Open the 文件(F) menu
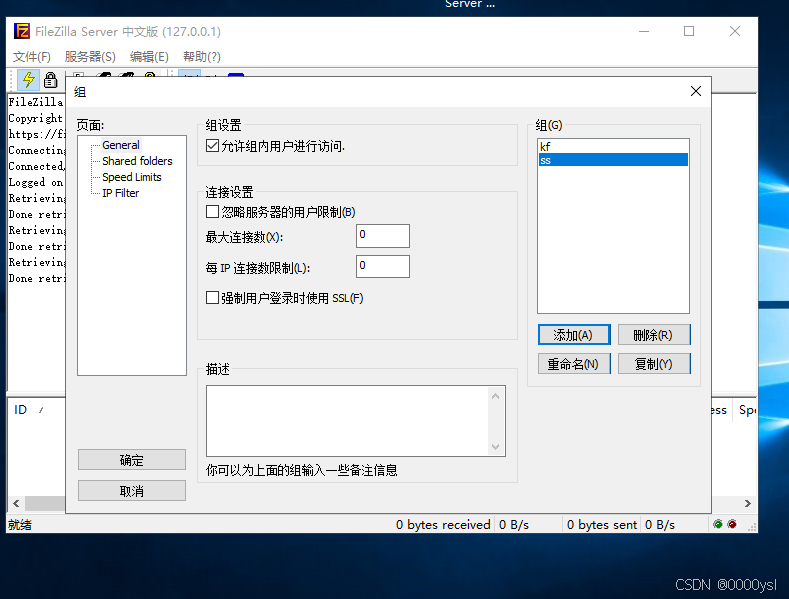 pos(32,56)
